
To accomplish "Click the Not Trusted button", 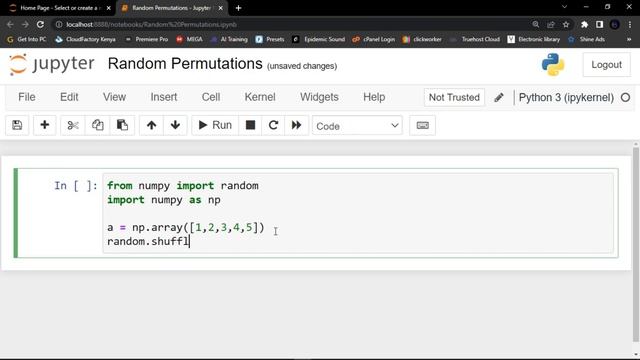I will click(x=454, y=98).
